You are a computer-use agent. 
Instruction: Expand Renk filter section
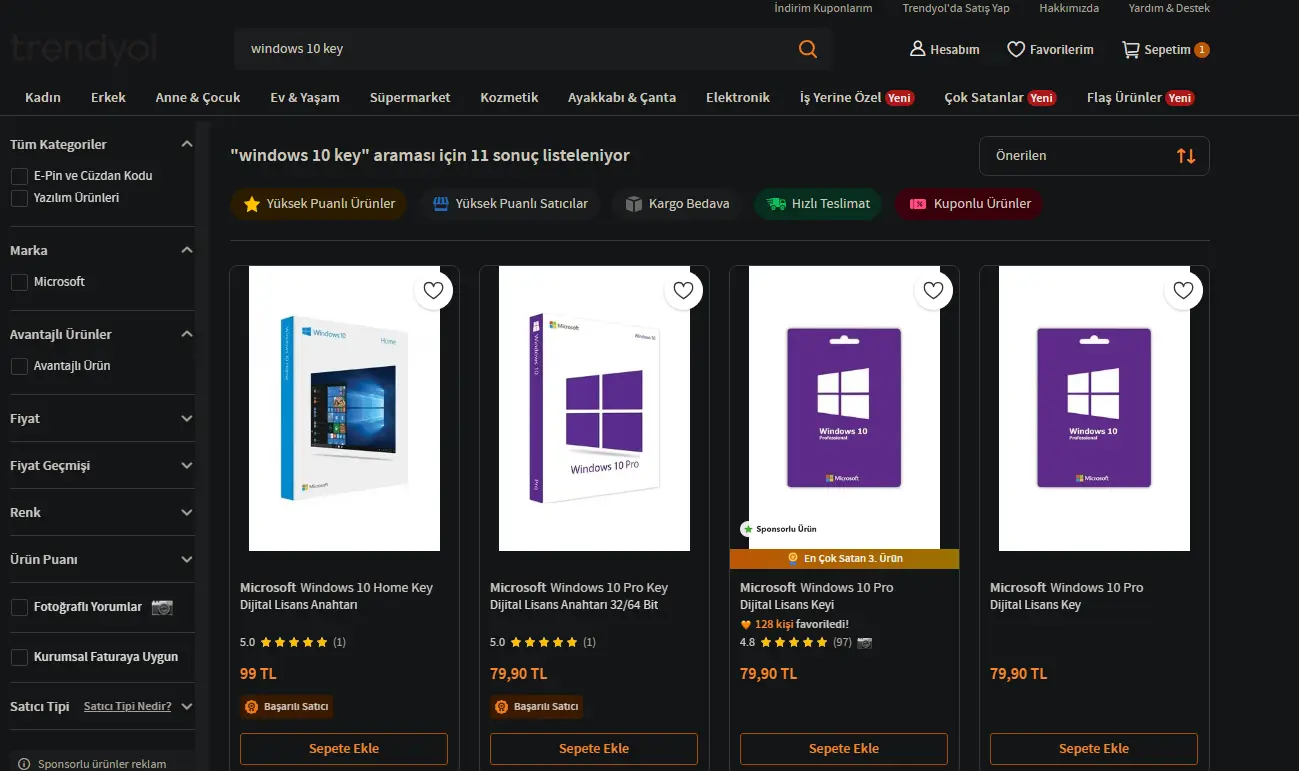coord(187,512)
